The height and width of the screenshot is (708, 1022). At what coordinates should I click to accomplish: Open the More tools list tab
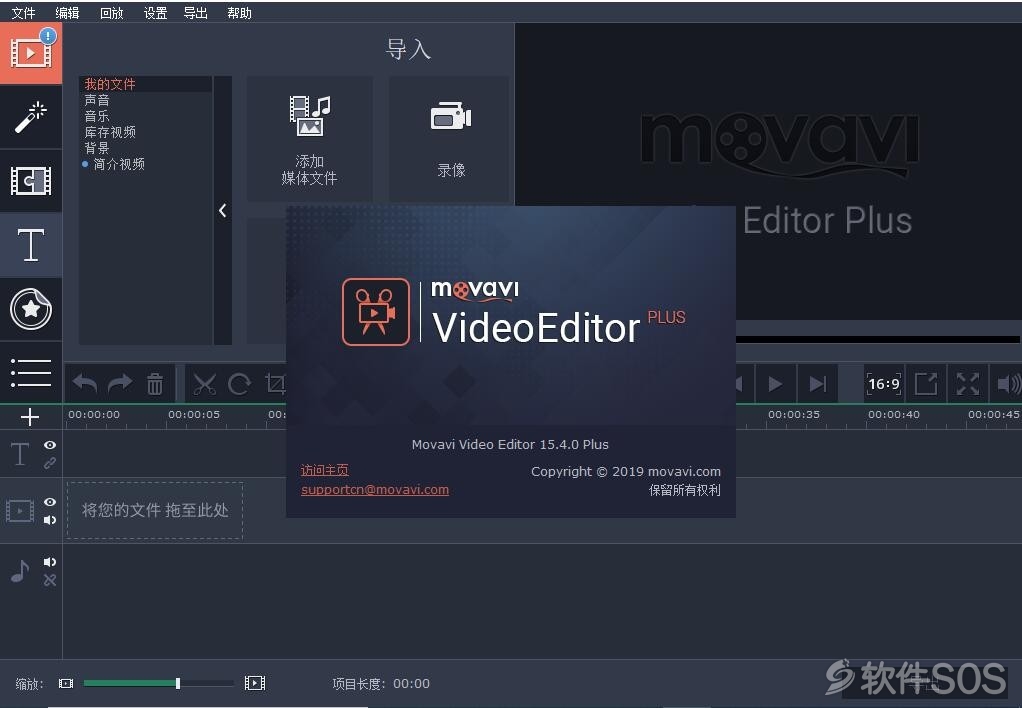(x=31, y=373)
